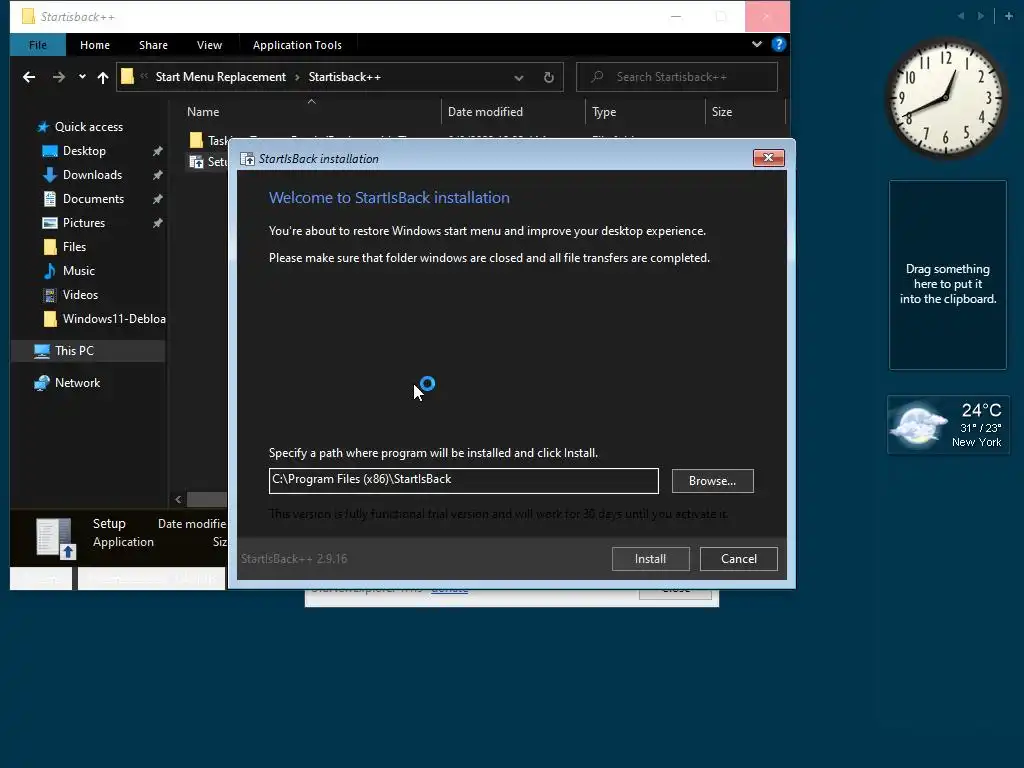The height and width of the screenshot is (768, 1024).
Task: Close the StartIsBack installation dialog
Action: coord(769,158)
